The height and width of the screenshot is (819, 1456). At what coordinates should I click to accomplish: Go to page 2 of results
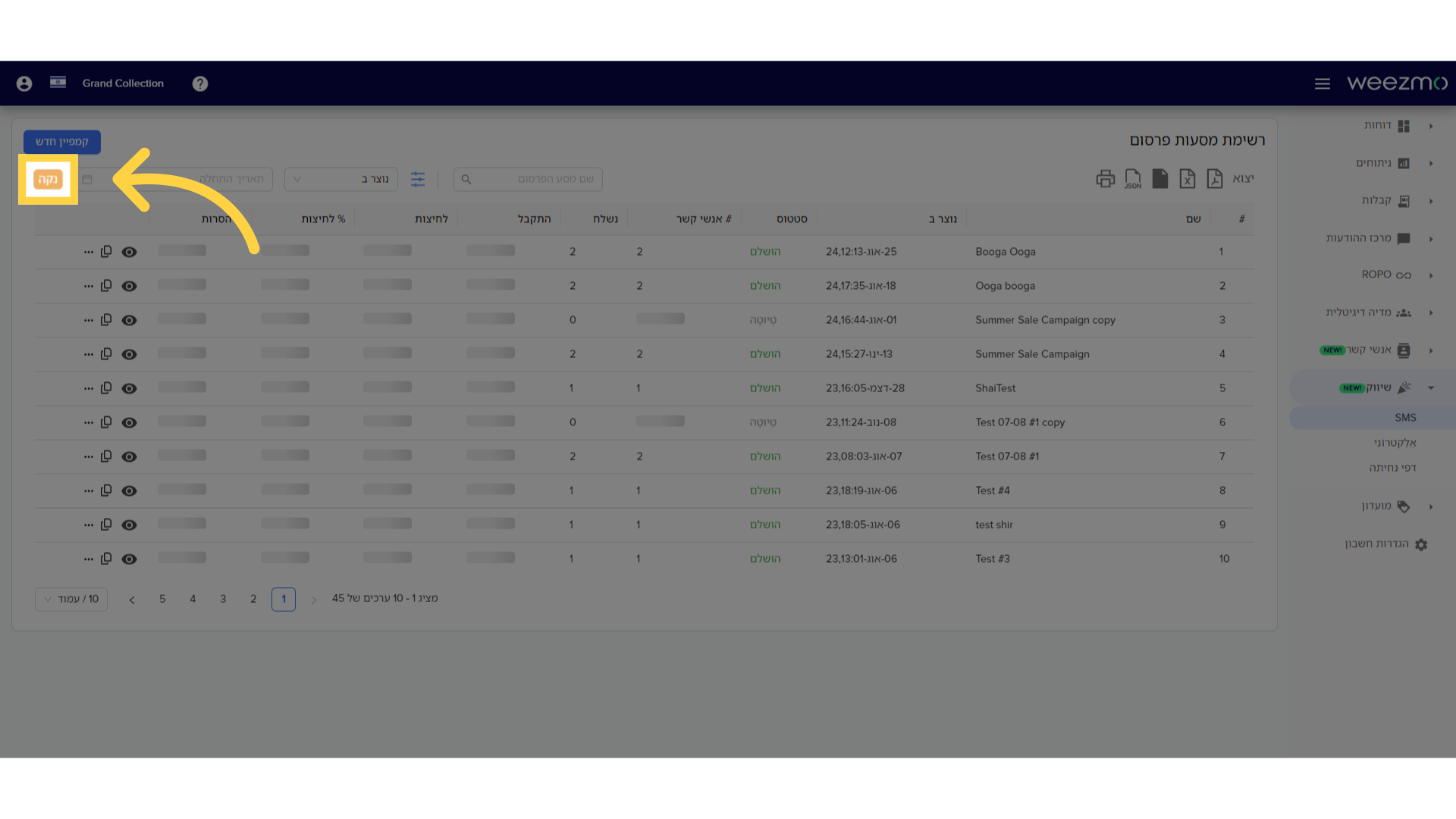pyautogui.click(x=253, y=599)
